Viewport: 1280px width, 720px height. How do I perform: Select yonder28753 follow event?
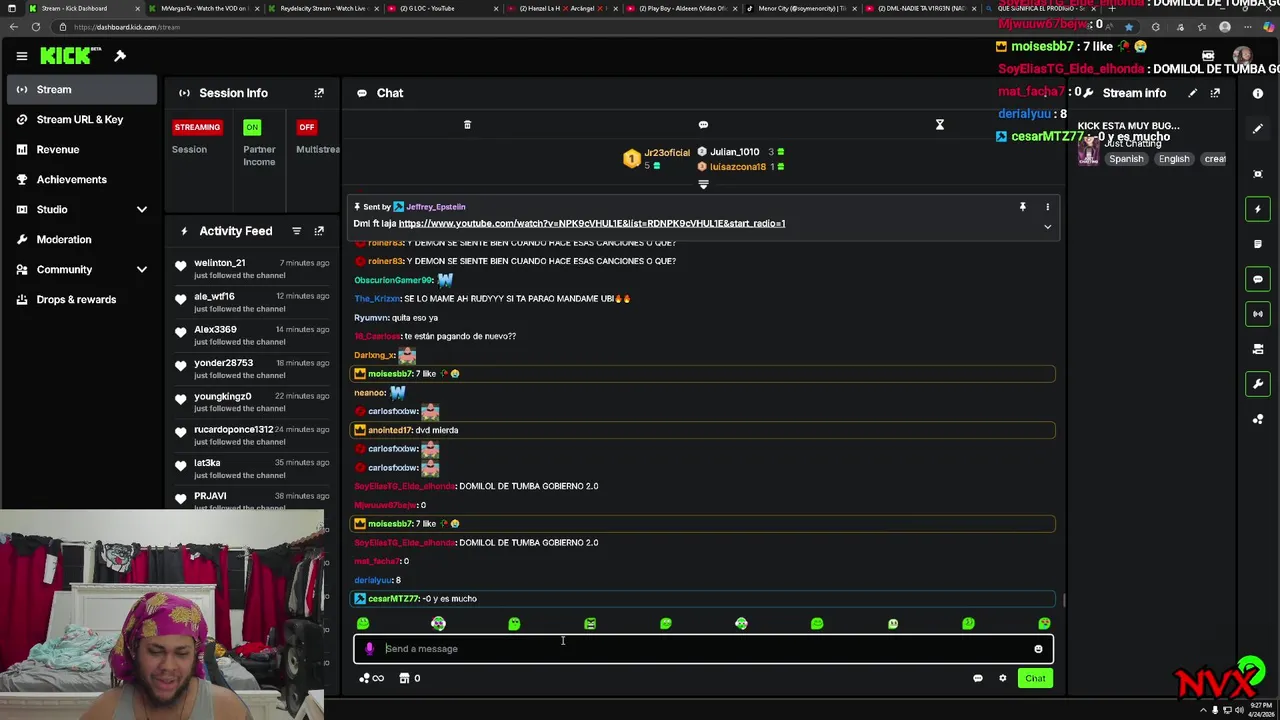pyautogui.click(x=253, y=368)
